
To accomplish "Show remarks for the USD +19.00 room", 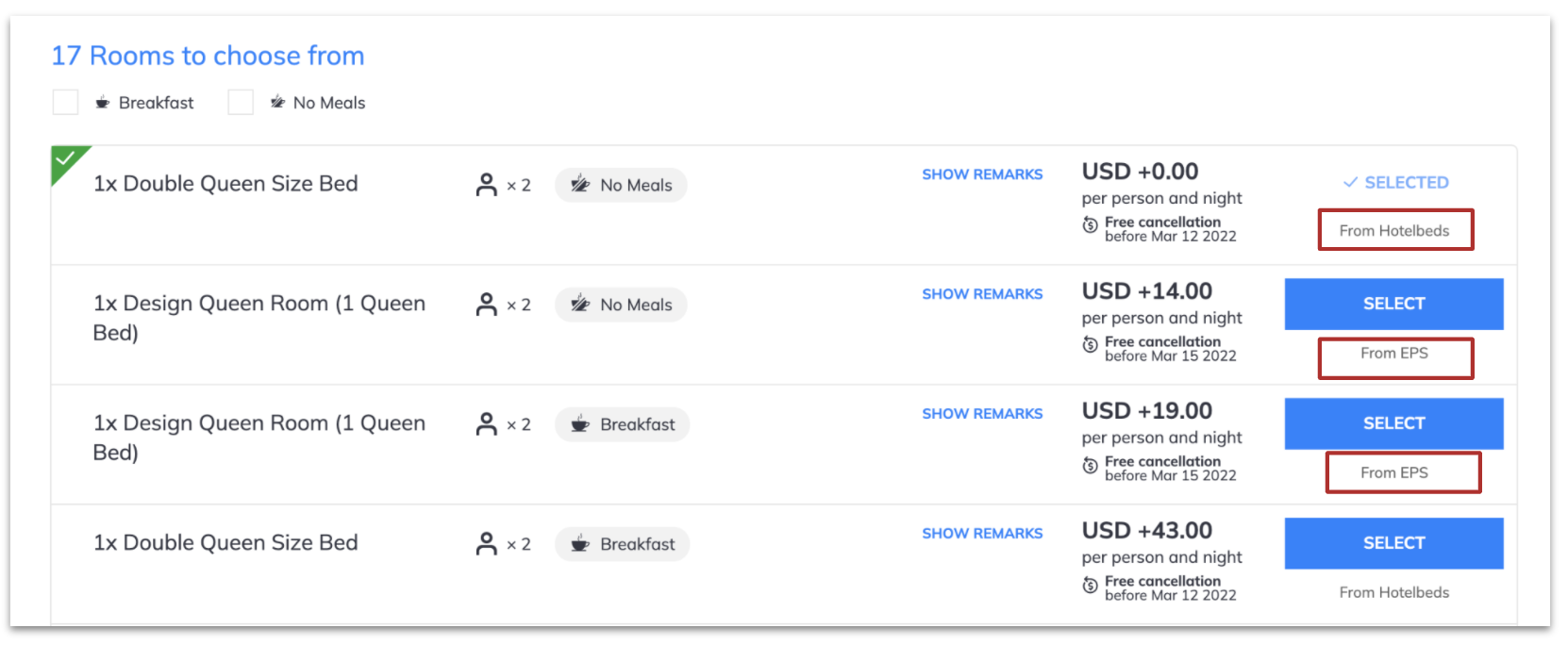I will (x=982, y=414).
